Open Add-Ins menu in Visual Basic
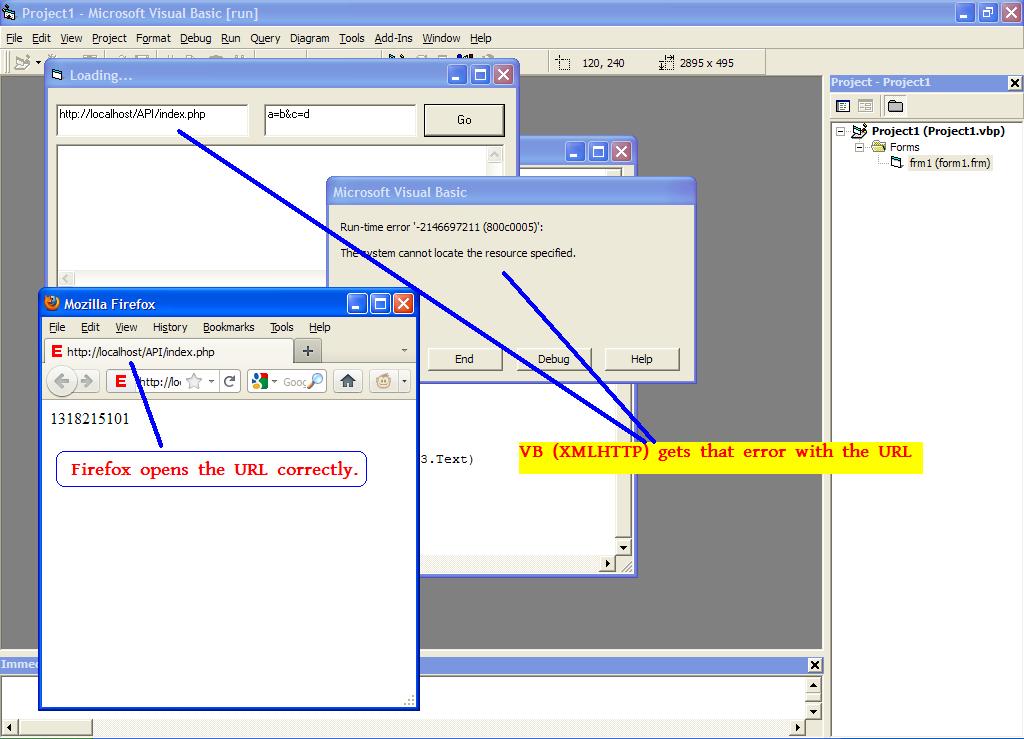1024x739 pixels. tap(393, 38)
